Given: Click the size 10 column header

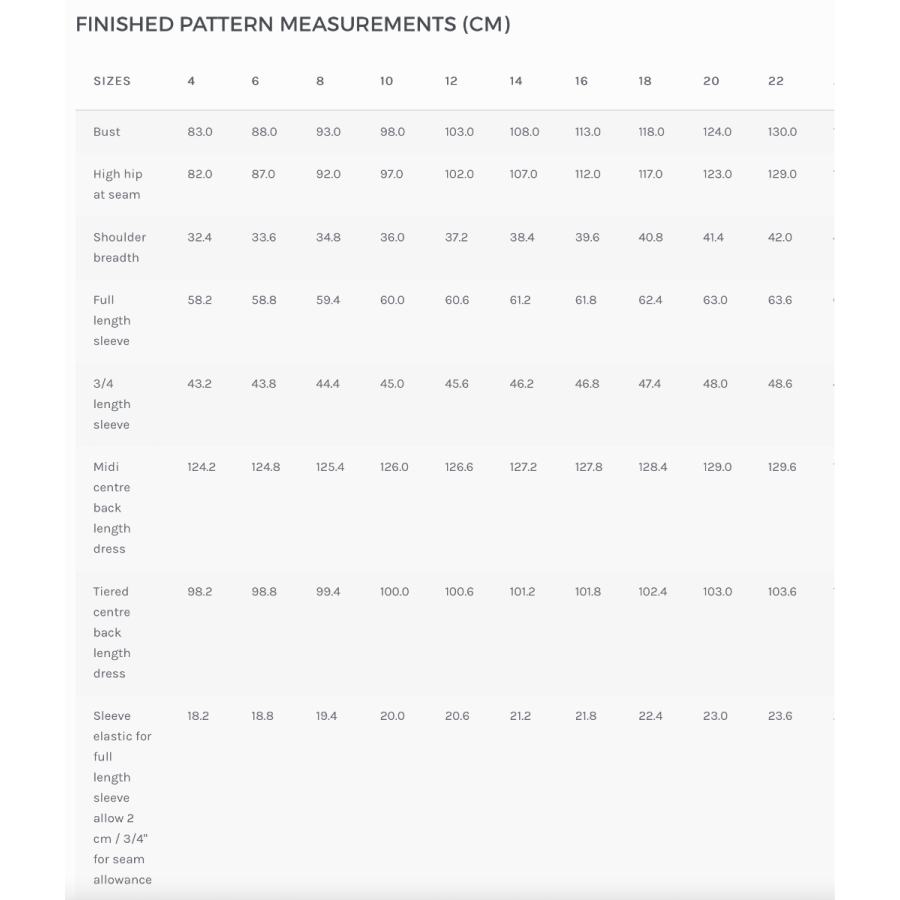Looking at the screenshot, I should (386, 81).
